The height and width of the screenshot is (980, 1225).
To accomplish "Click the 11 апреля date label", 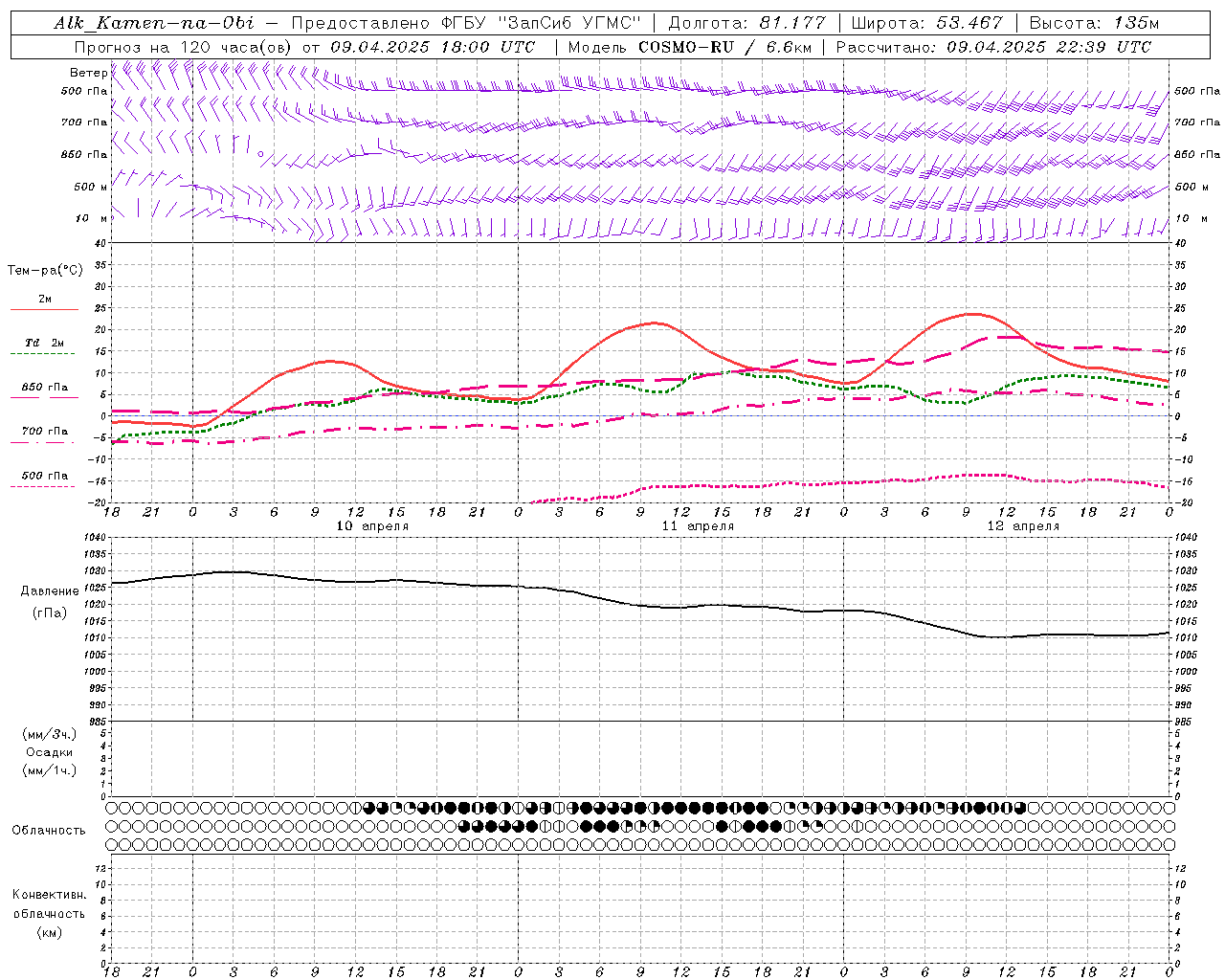I will click(x=698, y=526).
